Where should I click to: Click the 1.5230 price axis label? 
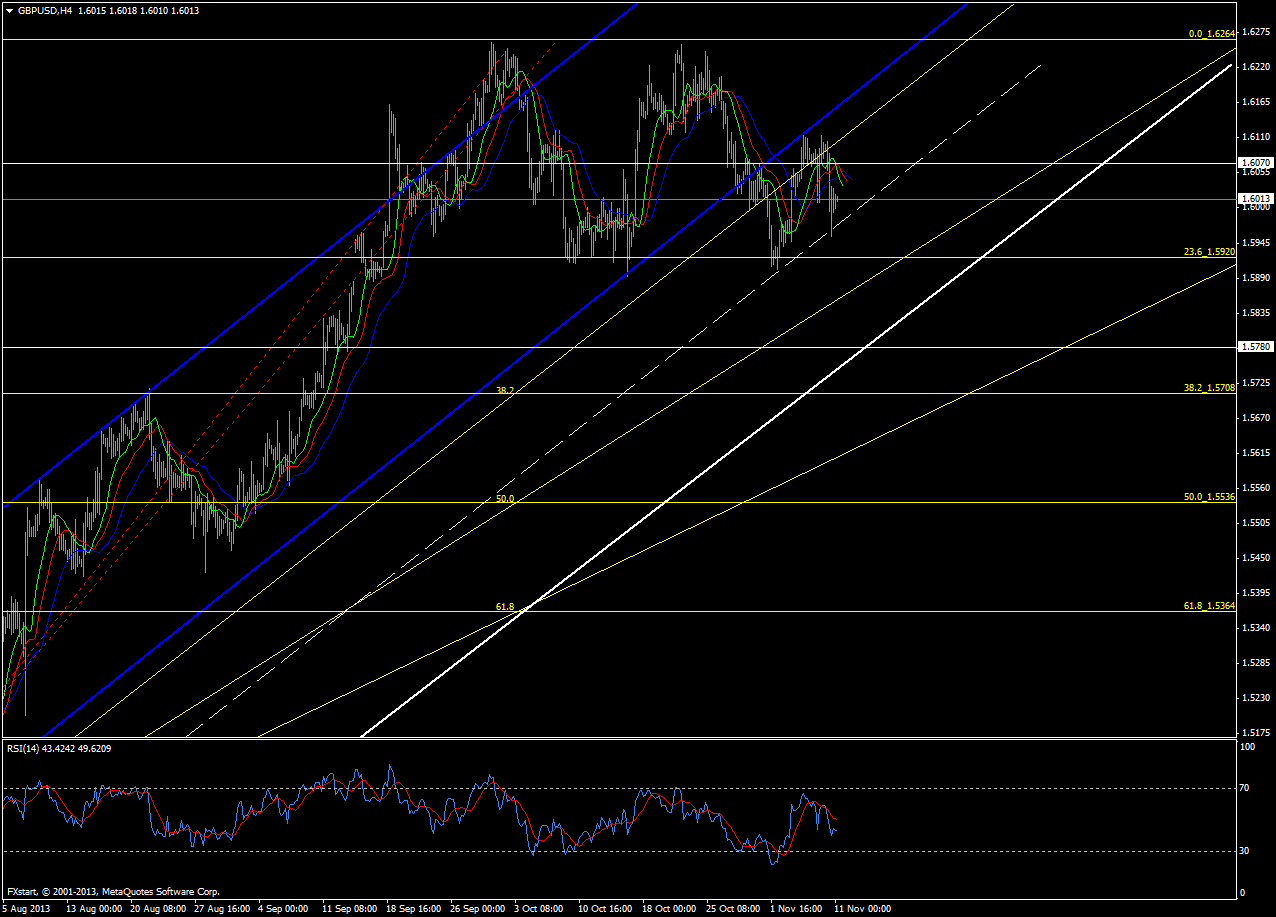(1257, 698)
